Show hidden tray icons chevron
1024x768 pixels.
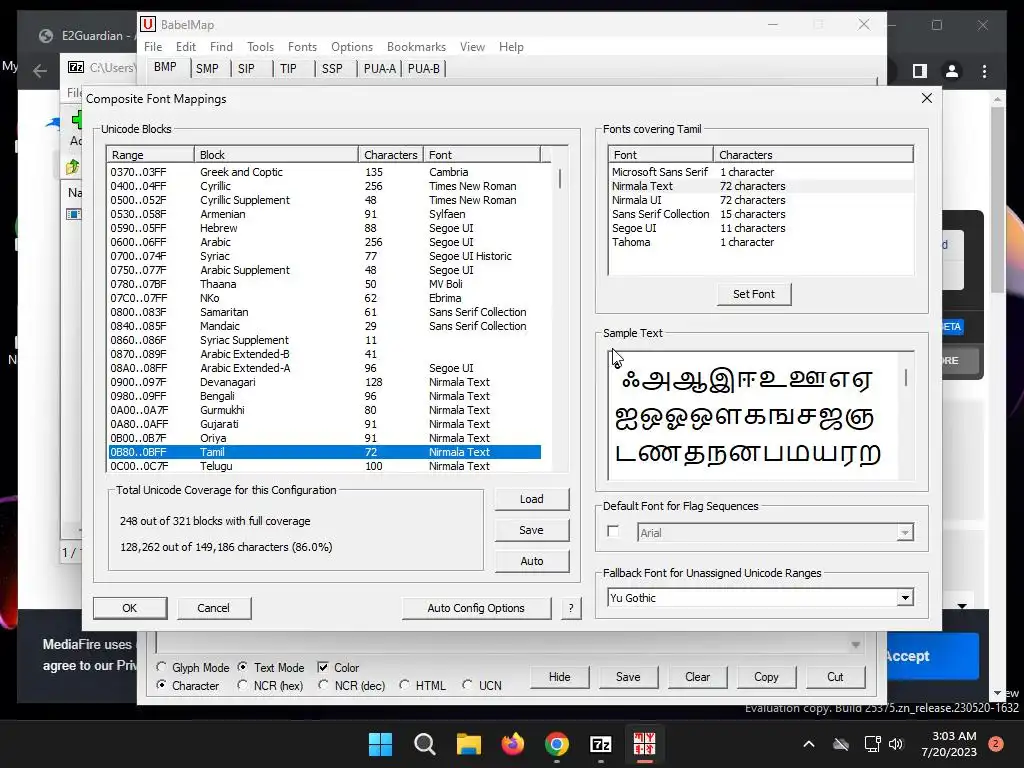click(x=808, y=744)
